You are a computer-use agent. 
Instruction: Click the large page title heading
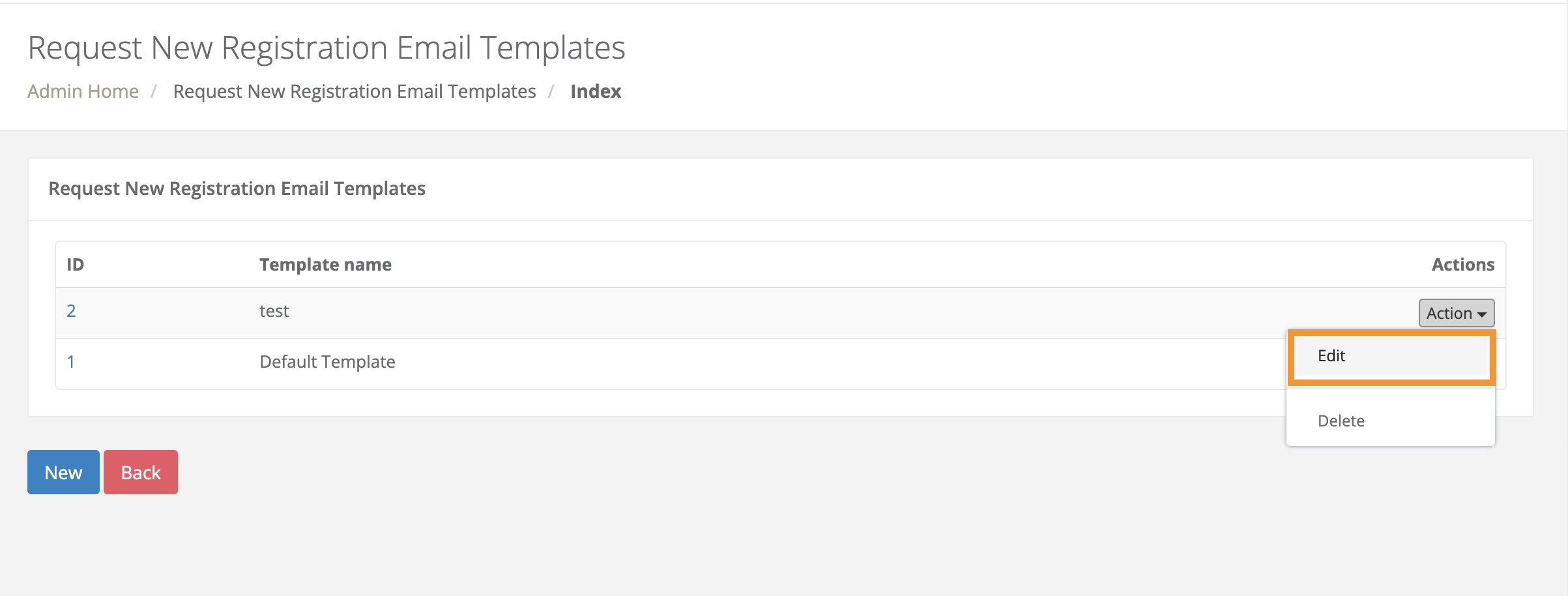point(327,48)
